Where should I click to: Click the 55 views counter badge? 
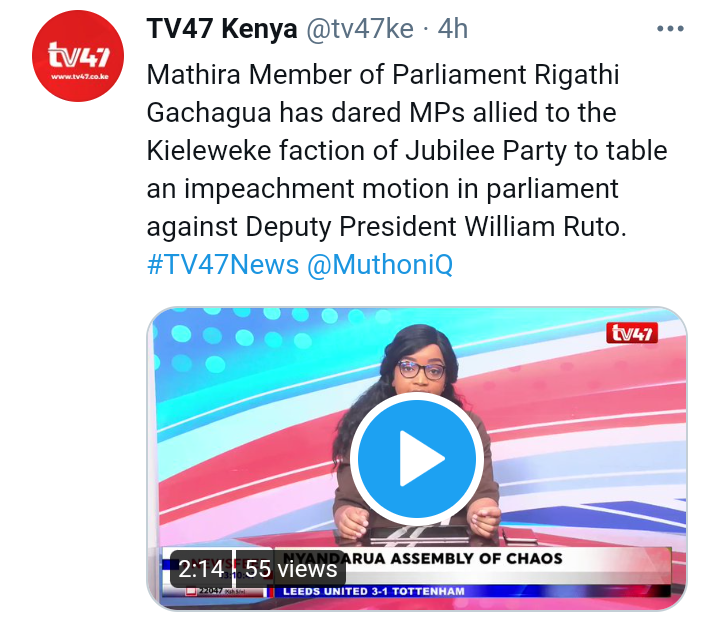coord(291,569)
